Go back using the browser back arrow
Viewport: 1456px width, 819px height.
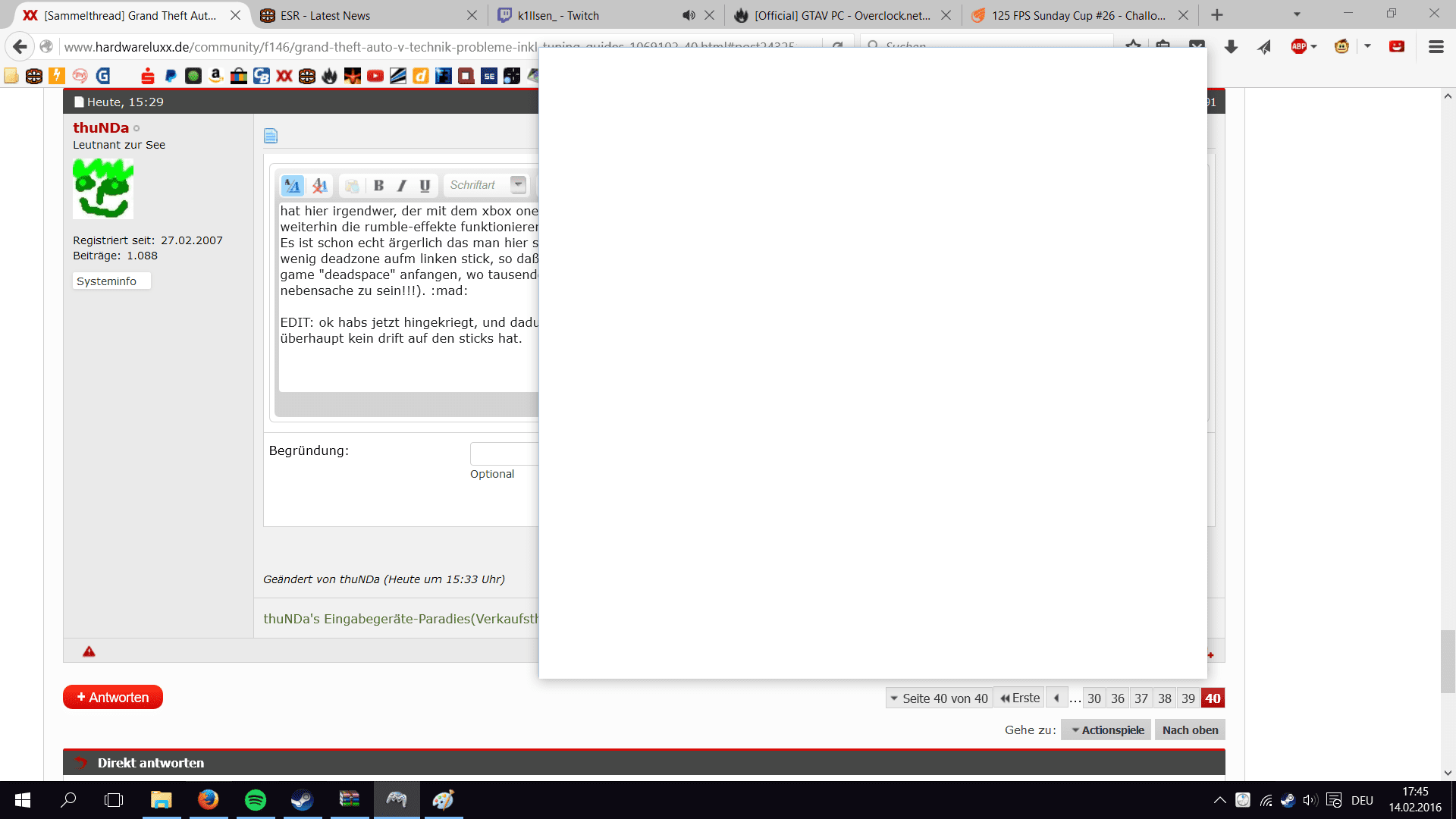20,47
